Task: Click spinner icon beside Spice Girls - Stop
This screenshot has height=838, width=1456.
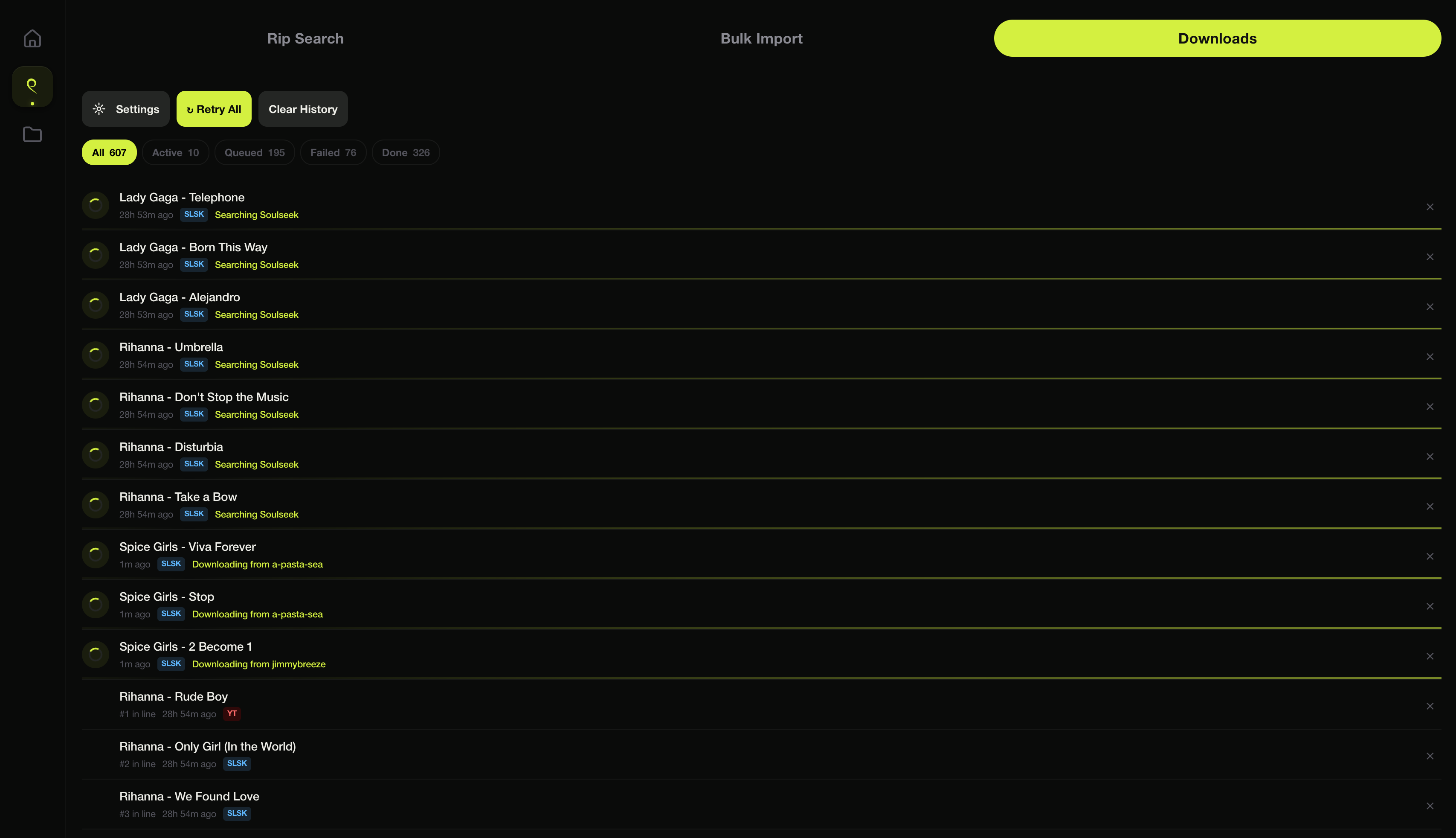Action: point(96,604)
